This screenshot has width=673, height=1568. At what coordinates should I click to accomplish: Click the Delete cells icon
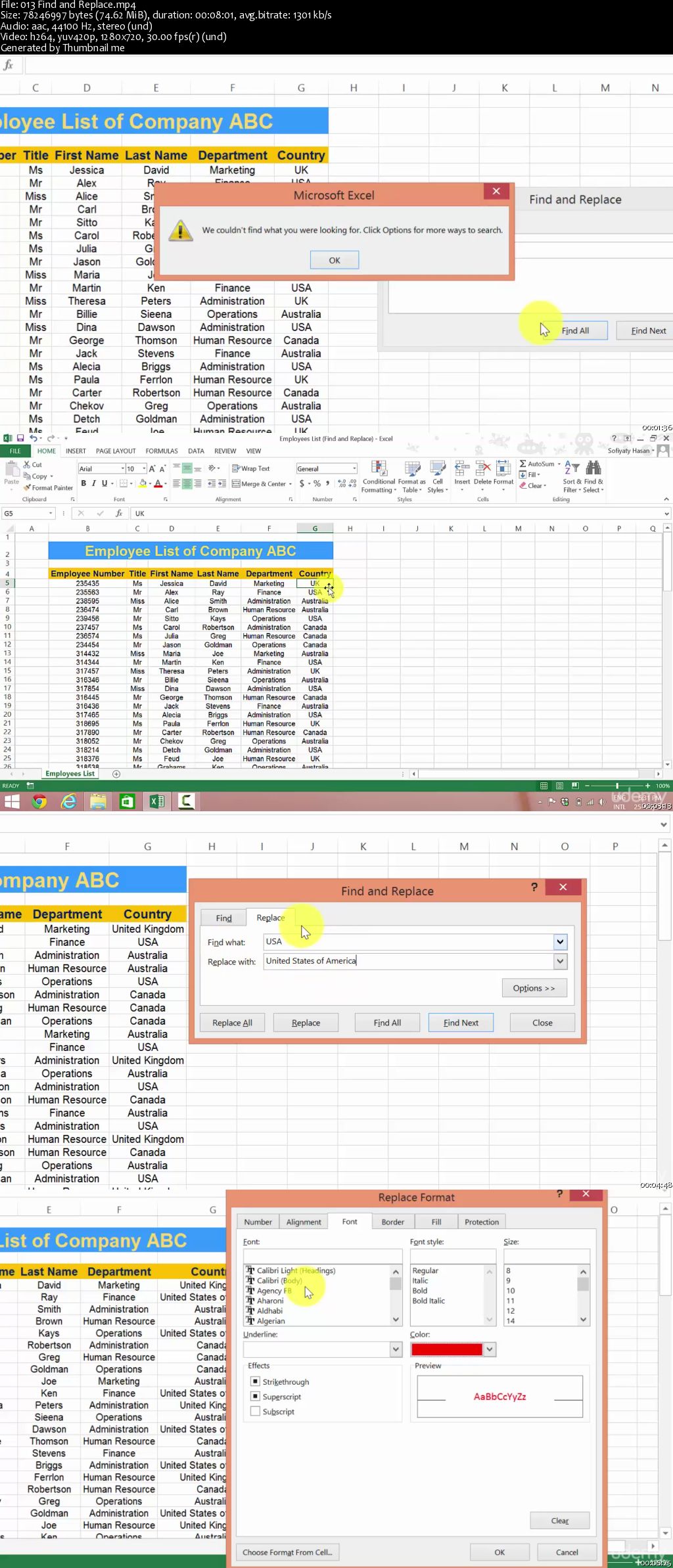[482, 468]
